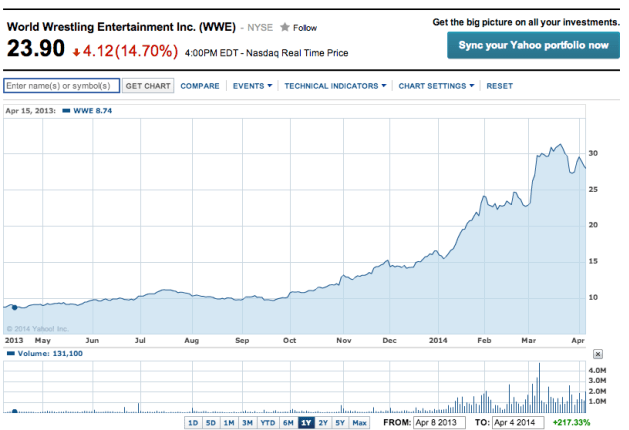Select the 5D time range
The width and height of the screenshot is (629, 430).
(210, 423)
